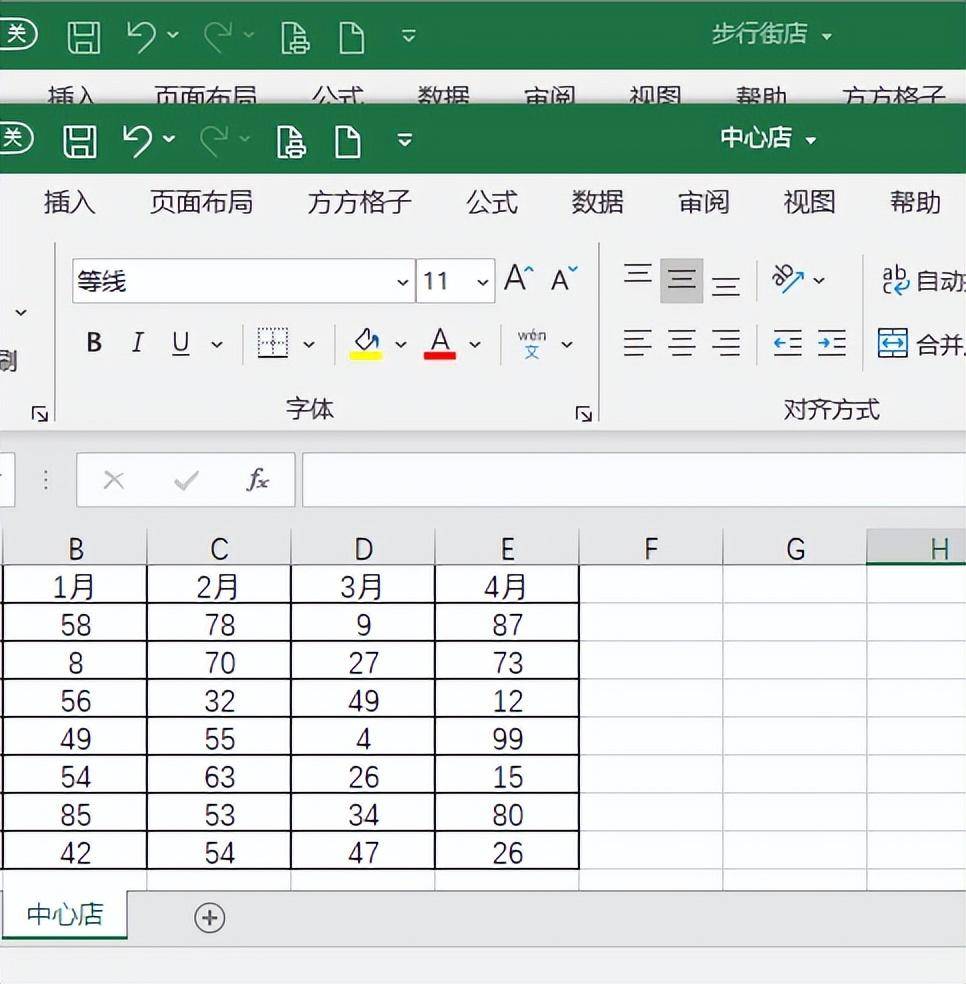
Task: Open font name 等线 combo box
Action: pyautogui.click(x=244, y=281)
